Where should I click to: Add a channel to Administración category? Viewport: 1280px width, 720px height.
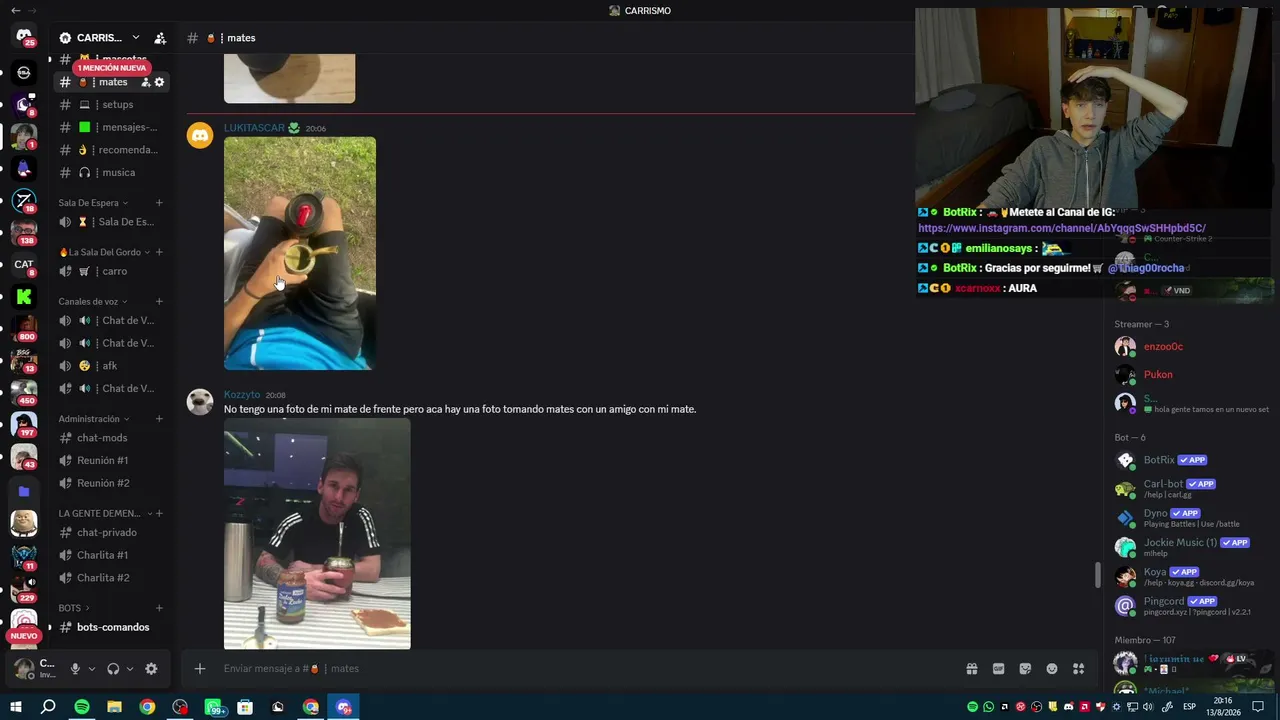159,419
